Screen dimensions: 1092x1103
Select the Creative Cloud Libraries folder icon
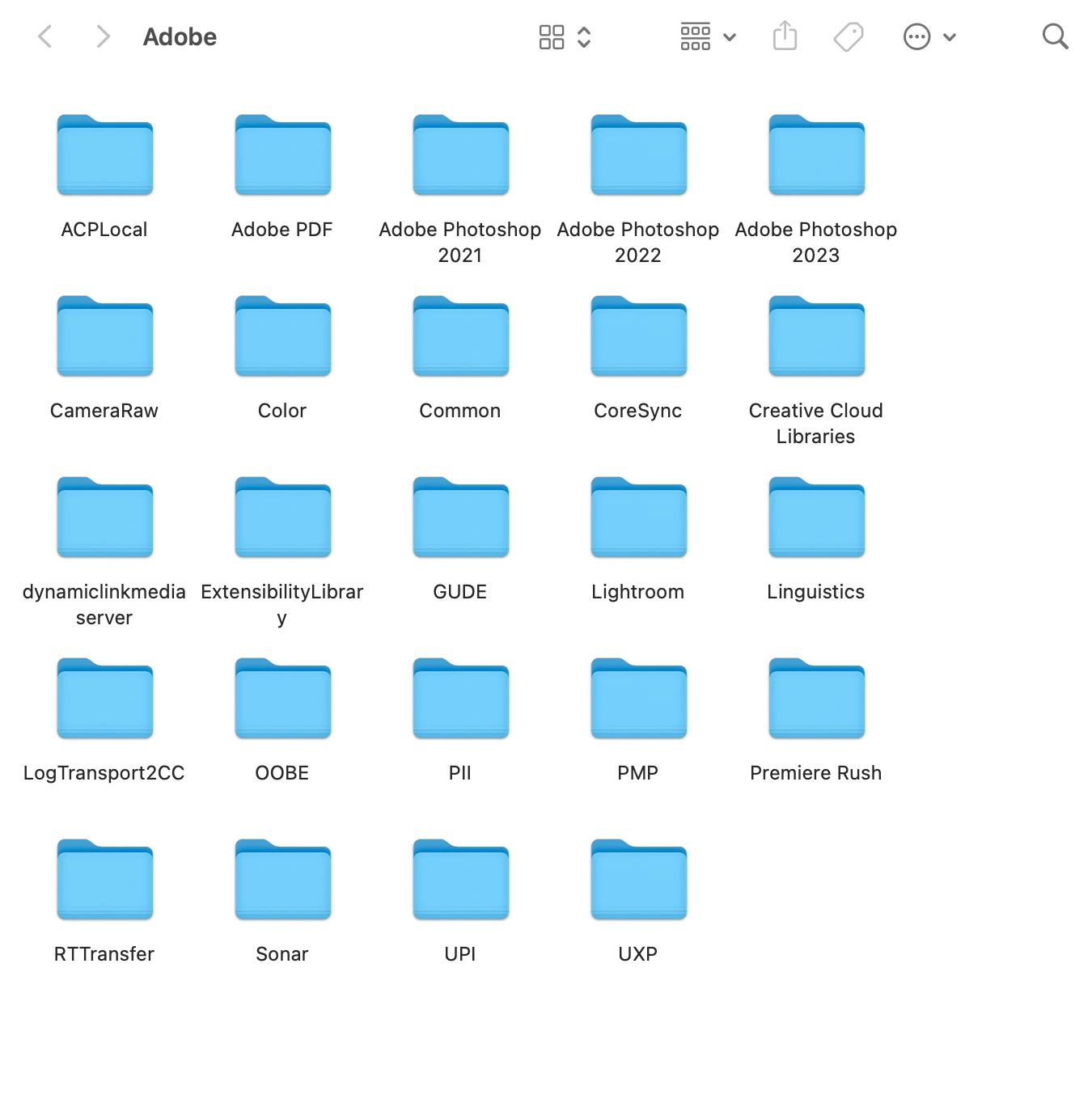pos(817,336)
